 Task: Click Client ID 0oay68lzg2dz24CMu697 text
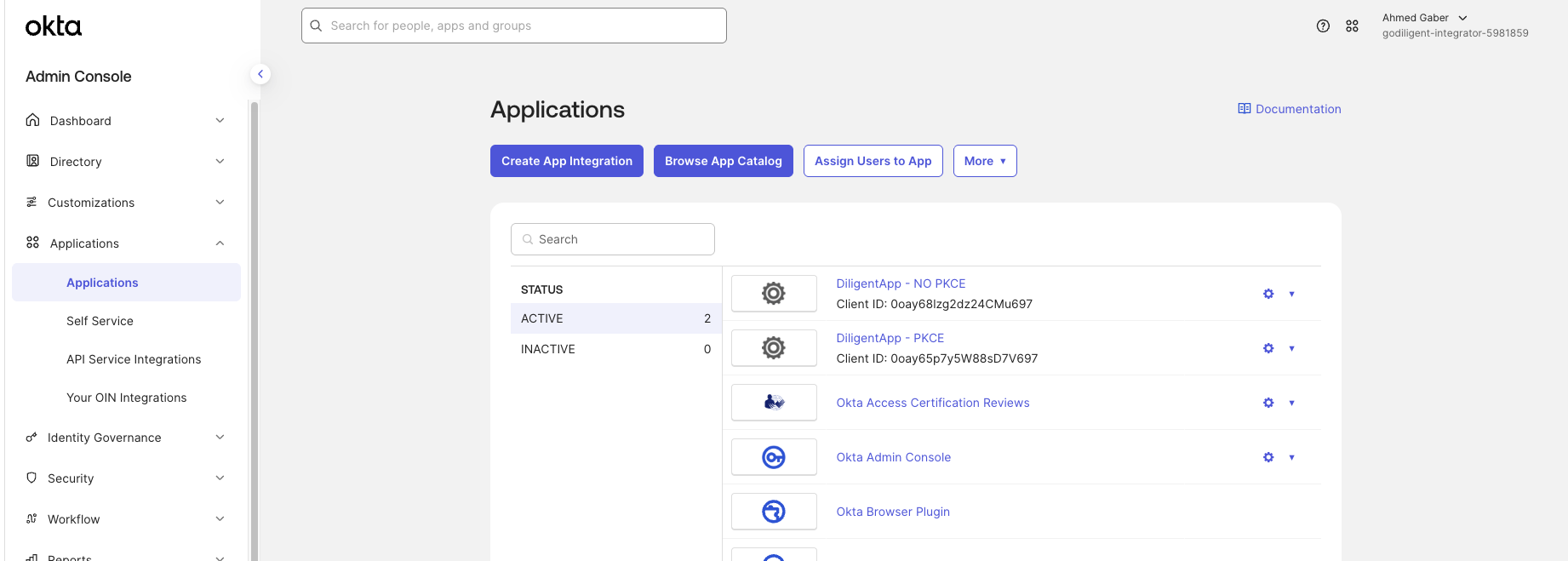point(934,304)
